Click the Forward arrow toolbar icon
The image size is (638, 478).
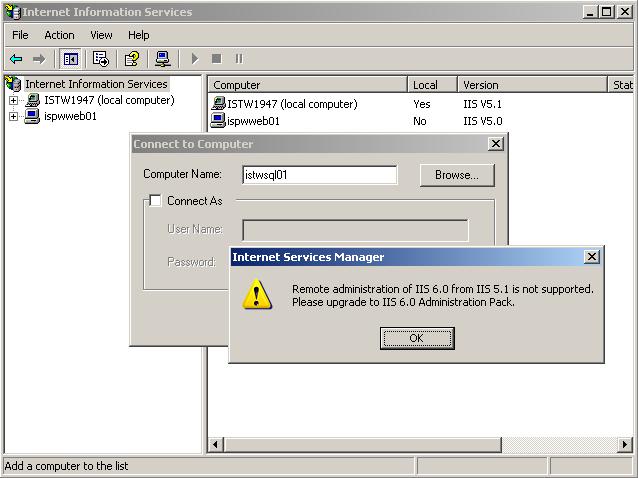click(x=39, y=59)
